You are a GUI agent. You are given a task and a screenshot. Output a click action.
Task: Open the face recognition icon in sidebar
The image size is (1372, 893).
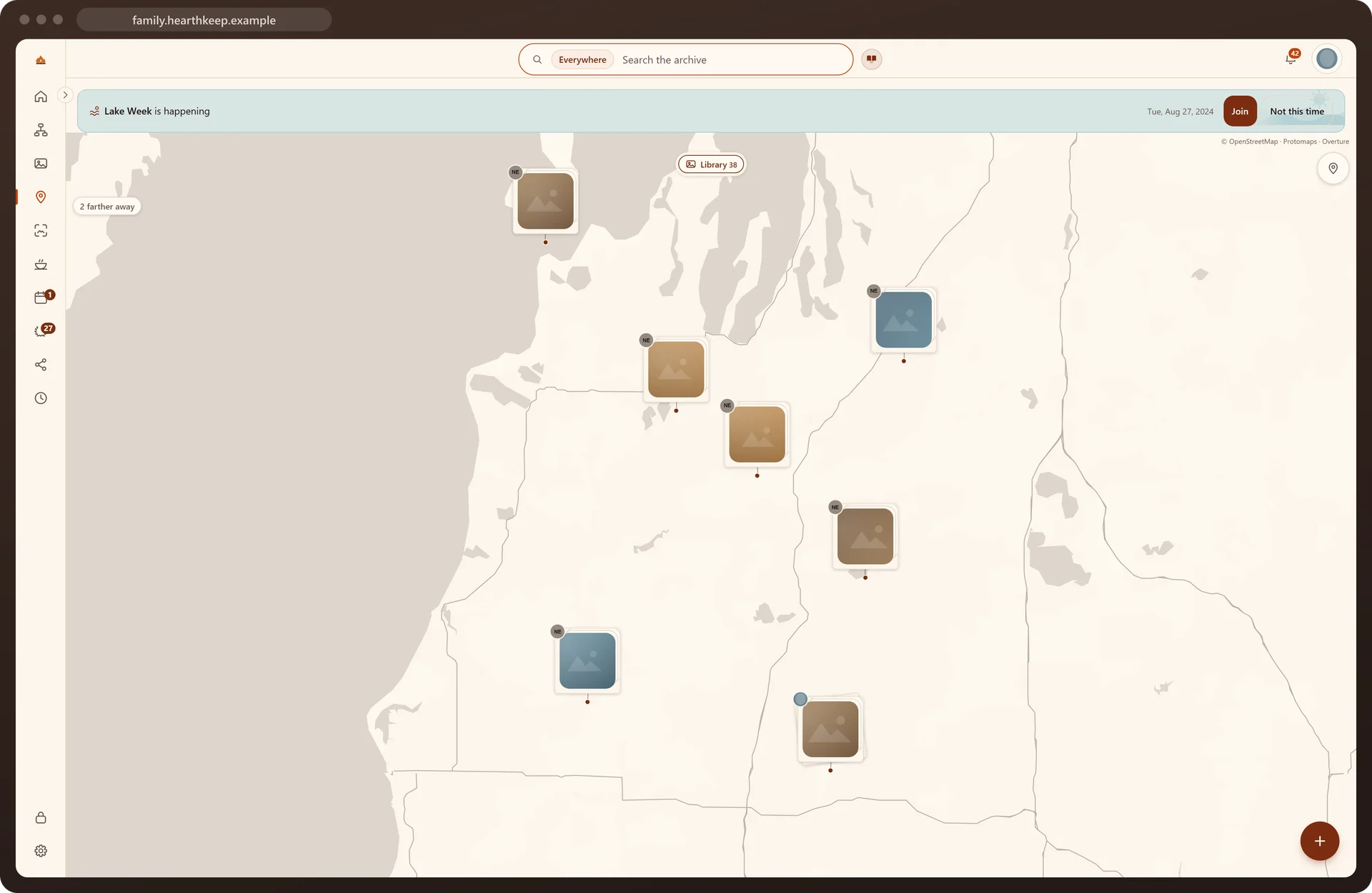coord(41,231)
